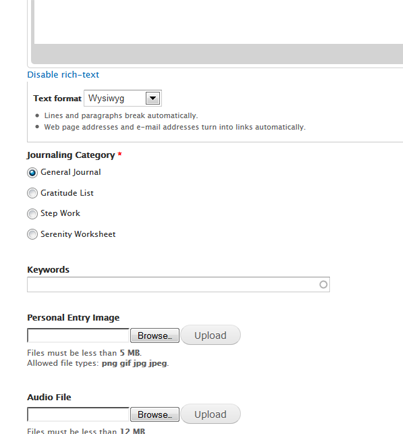The width and height of the screenshot is (403, 434).
Task: Choose the Serenity Worksheet radio option
Action: click(x=32, y=234)
